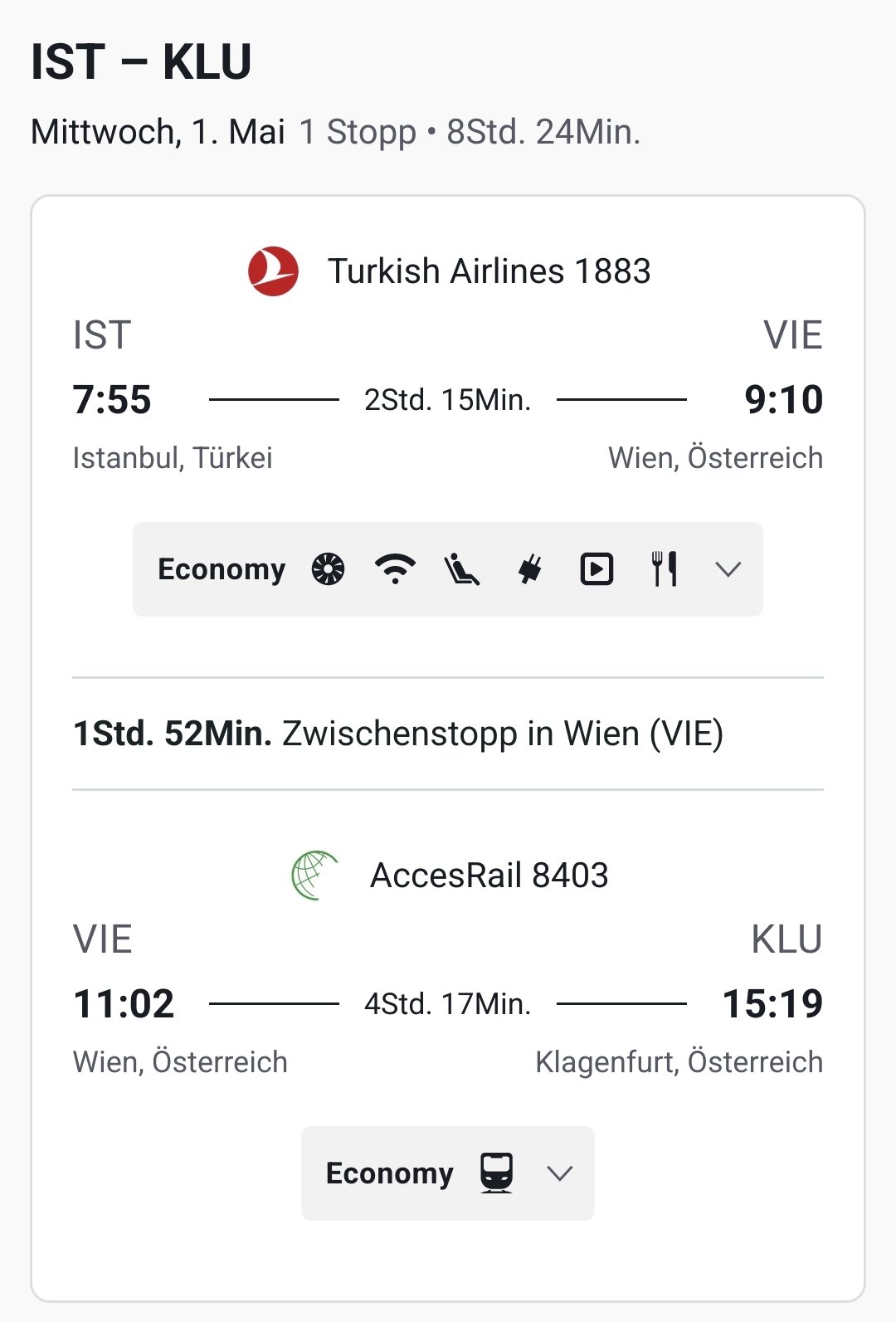Select Turkish Airlines 1883 flight title

tap(489, 271)
